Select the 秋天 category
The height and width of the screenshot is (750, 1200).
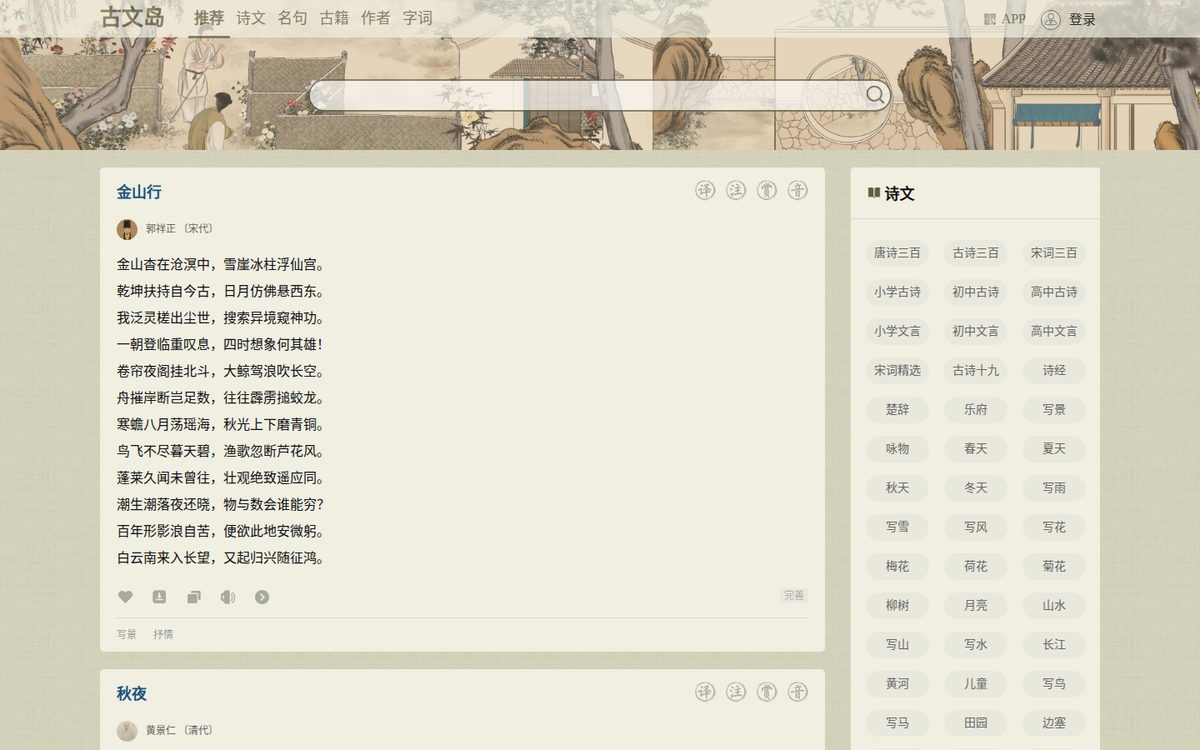point(897,488)
